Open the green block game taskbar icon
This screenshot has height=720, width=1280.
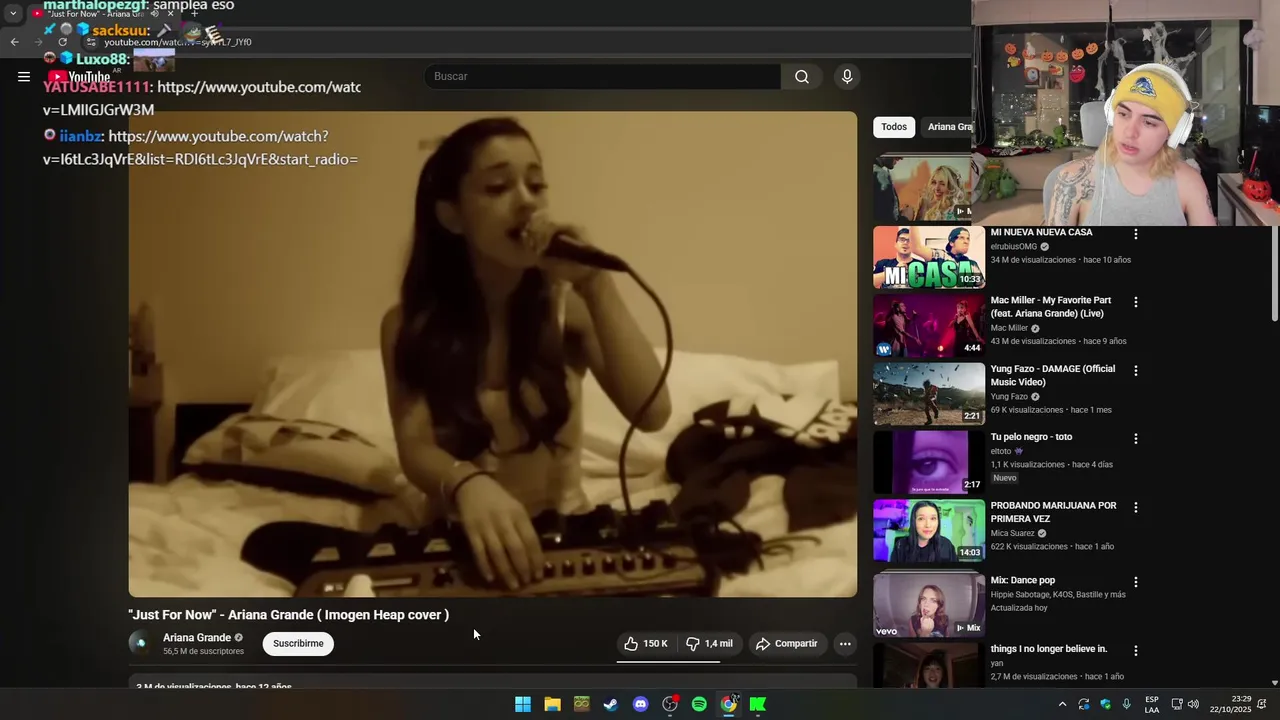[582, 704]
